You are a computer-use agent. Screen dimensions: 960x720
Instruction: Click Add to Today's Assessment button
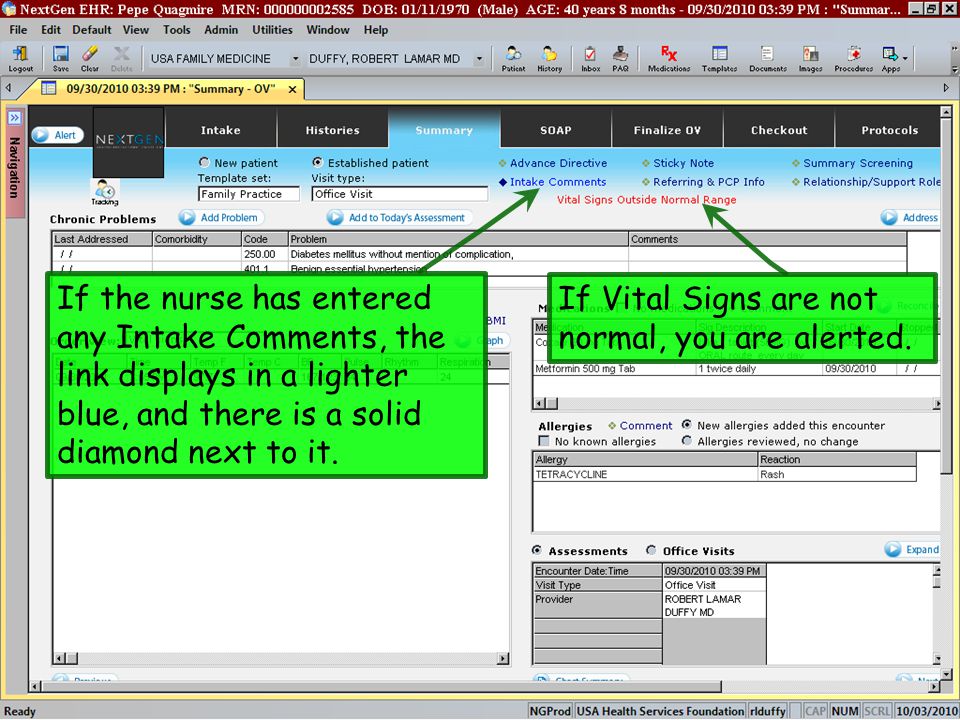(399, 217)
